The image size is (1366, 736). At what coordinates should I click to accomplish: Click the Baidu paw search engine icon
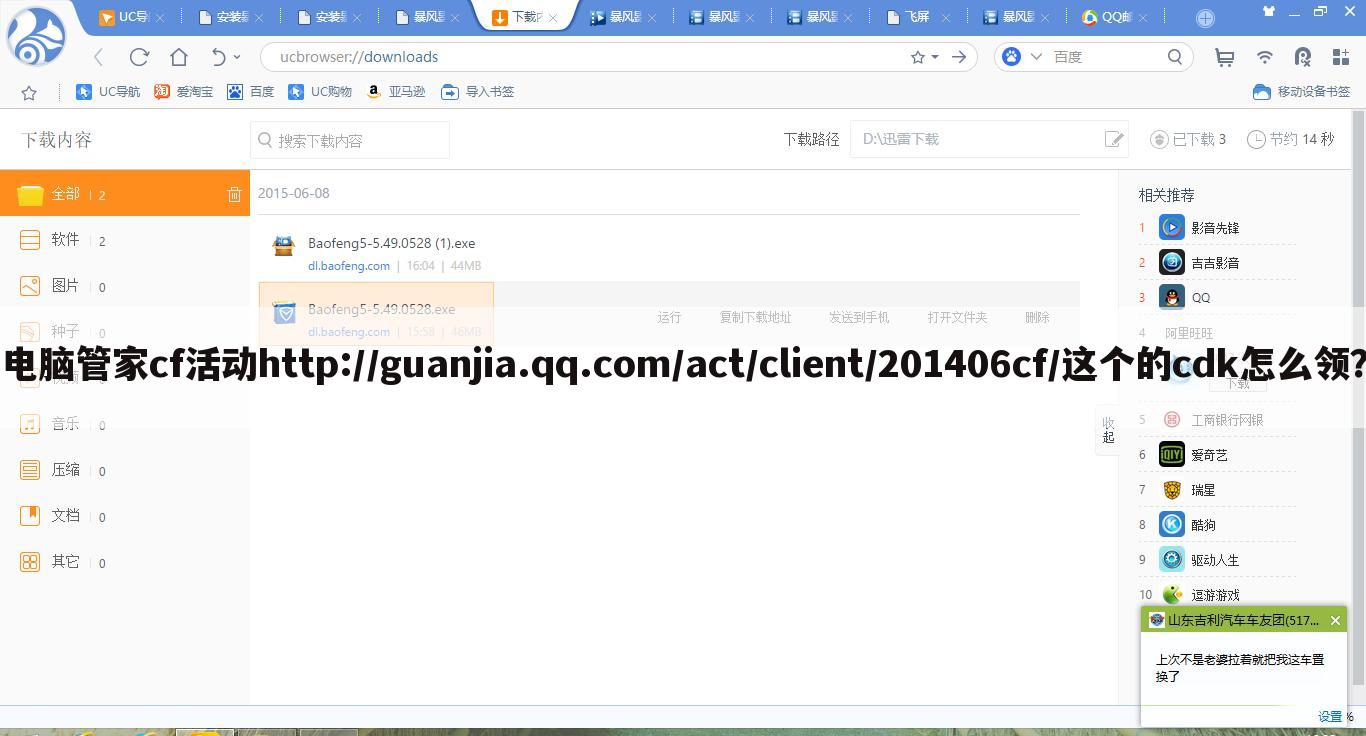pos(1012,57)
